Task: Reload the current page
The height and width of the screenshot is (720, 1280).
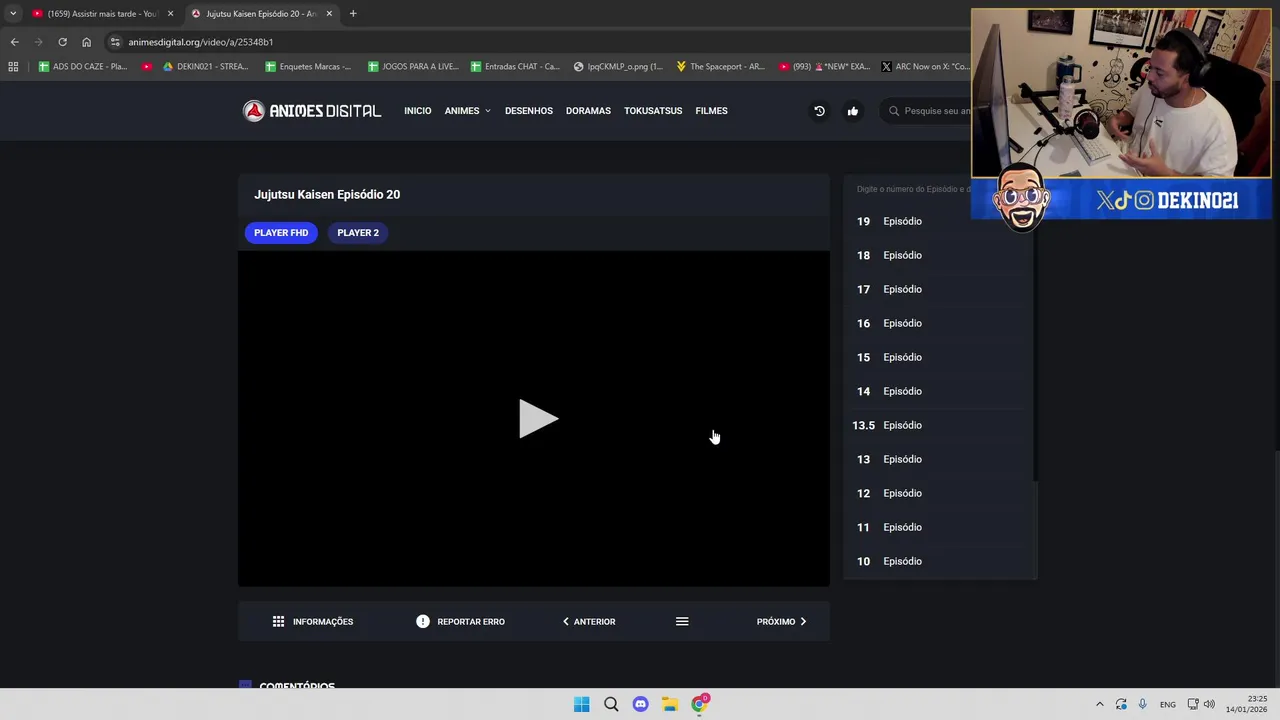Action: coord(62,42)
